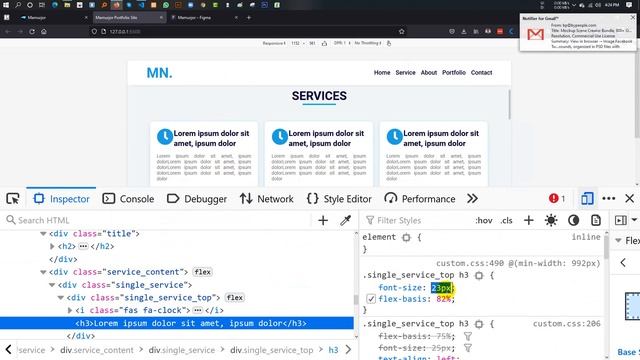This screenshot has height=360, width=640.
Task: Highlight elements for the custom.css:206 selector
Action: (479, 324)
